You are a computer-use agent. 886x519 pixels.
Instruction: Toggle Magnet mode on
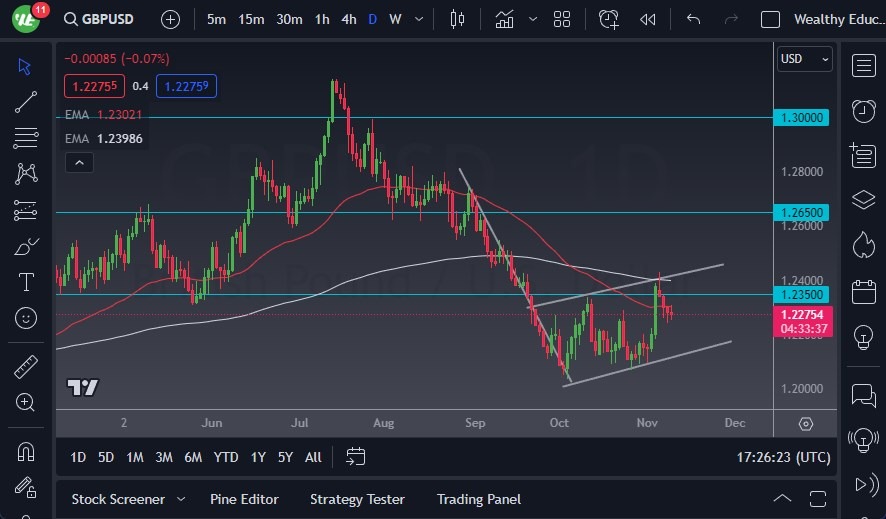[x=26, y=452]
